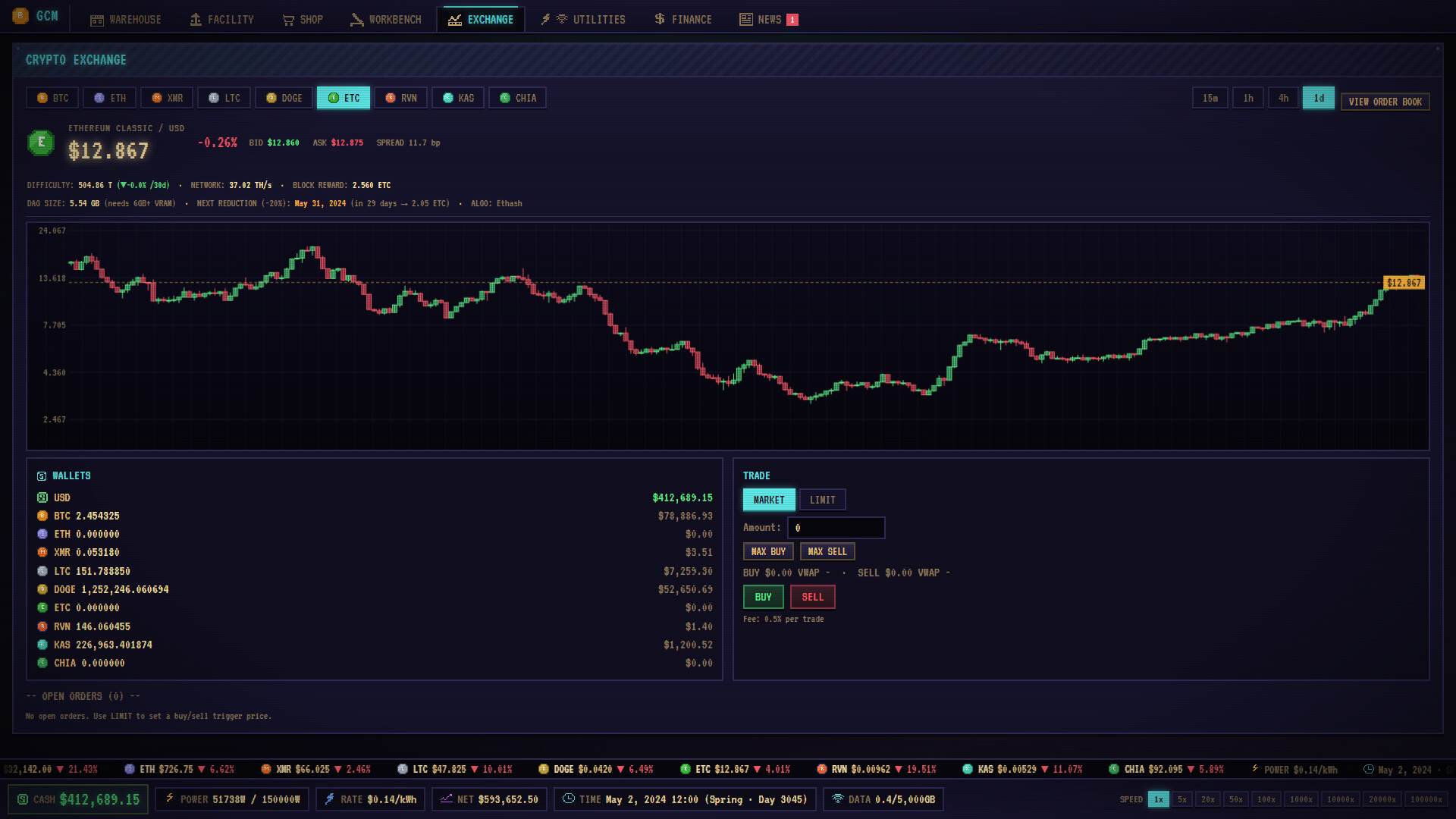This screenshot has height=819, width=1456.
Task: Click the cash icon in status bar
Action: pyautogui.click(x=23, y=799)
